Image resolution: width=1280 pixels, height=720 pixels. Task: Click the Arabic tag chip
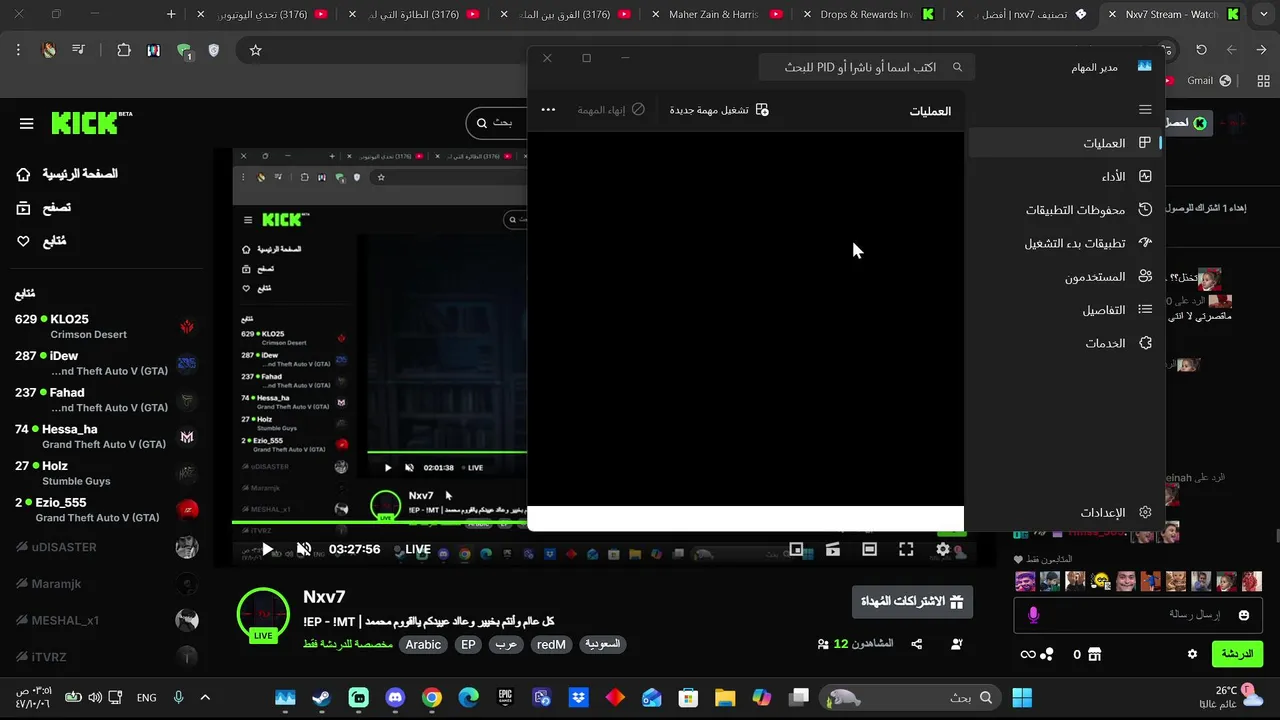coord(423,645)
